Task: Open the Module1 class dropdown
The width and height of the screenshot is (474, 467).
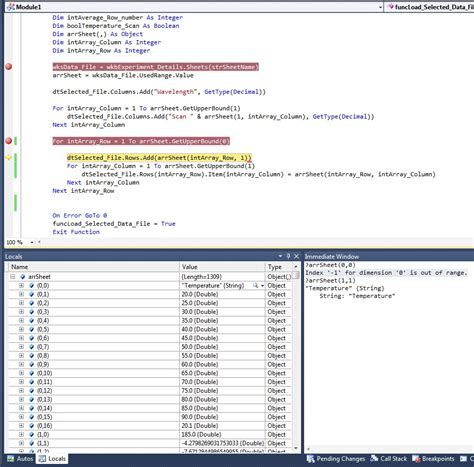Action: (380, 7)
